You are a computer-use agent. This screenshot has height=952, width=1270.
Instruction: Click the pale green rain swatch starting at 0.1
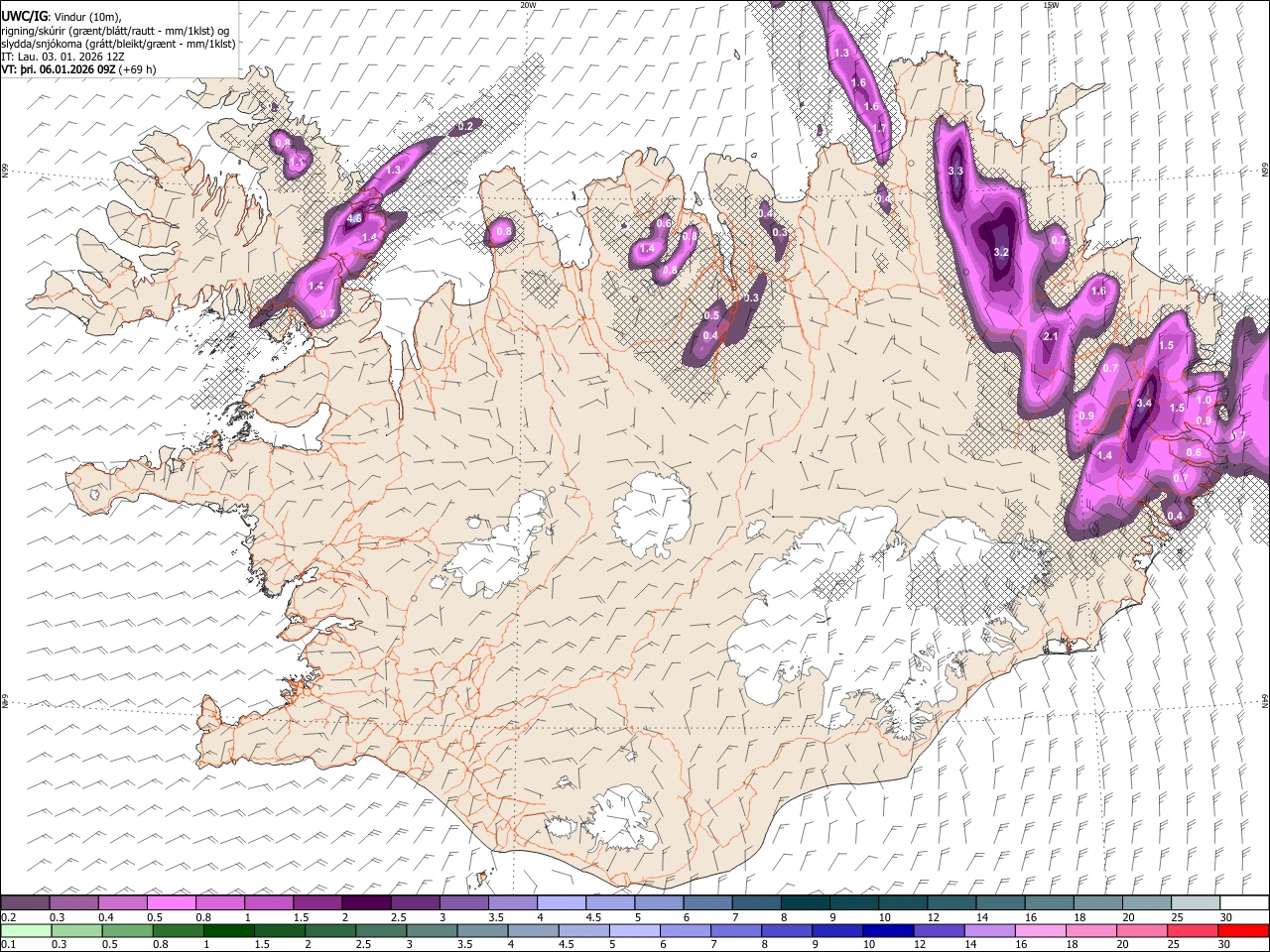(x=25, y=930)
